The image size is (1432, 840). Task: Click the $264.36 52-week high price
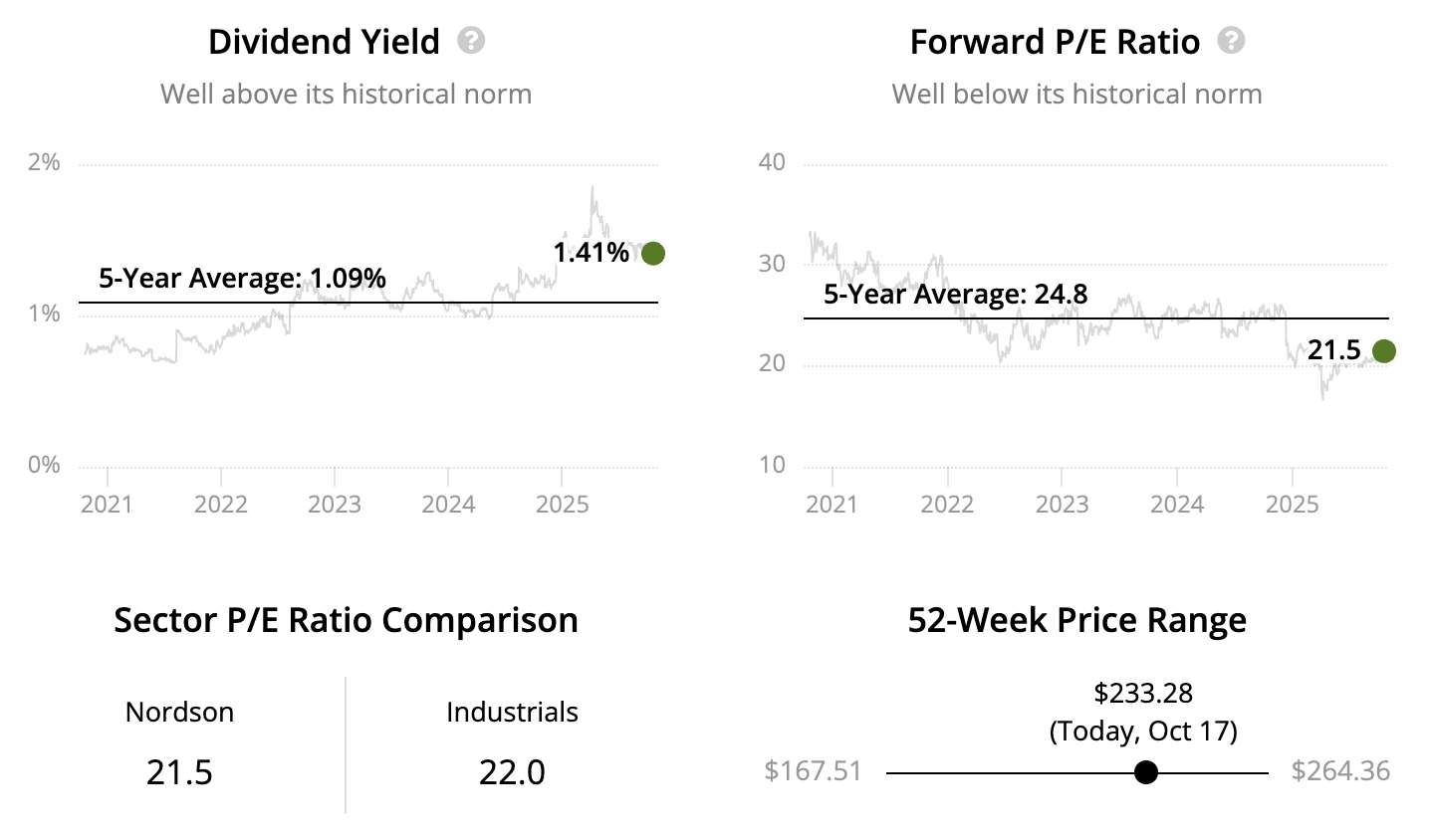tap(1340, 771)
